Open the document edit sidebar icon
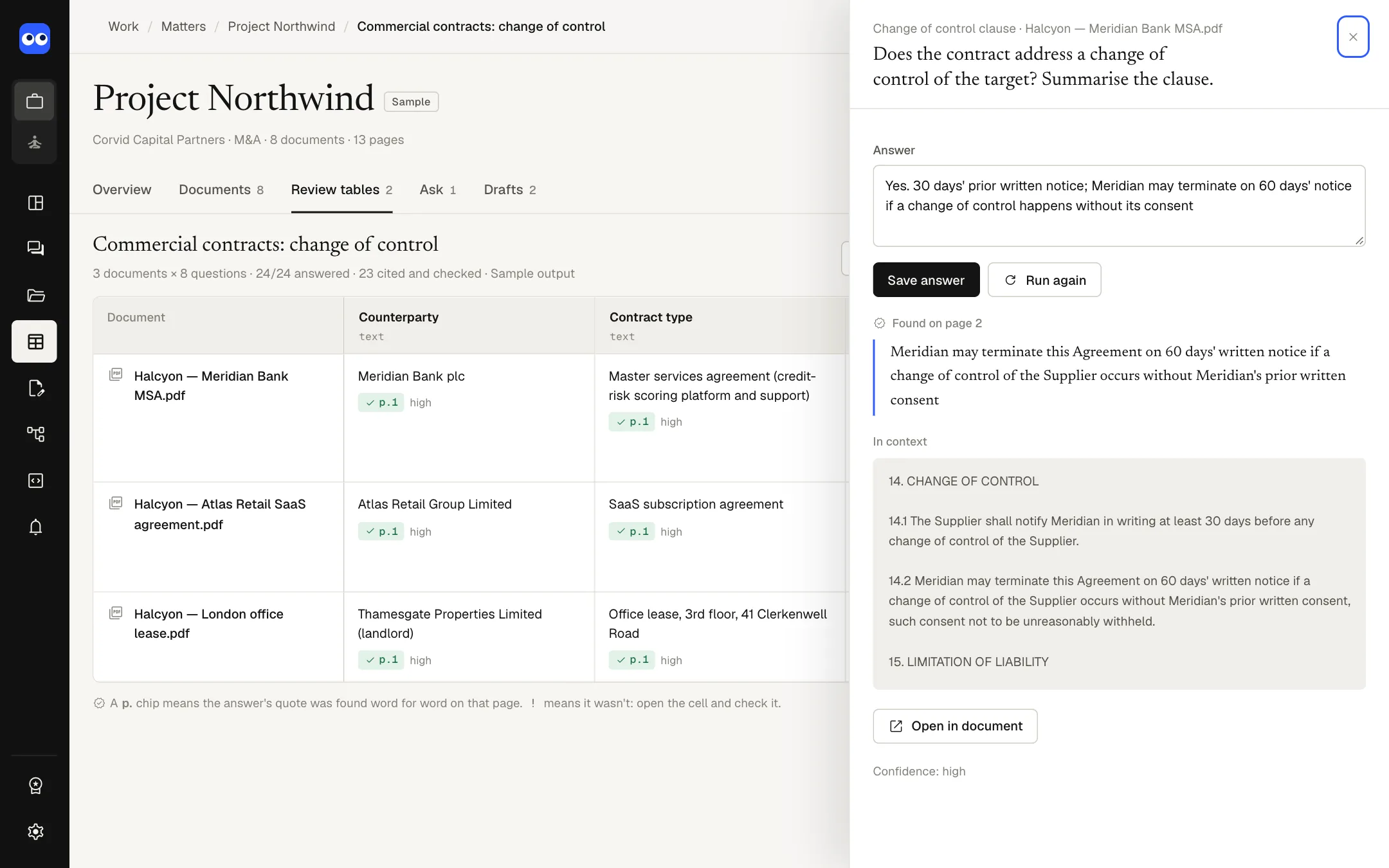 [x=35, y=388]
